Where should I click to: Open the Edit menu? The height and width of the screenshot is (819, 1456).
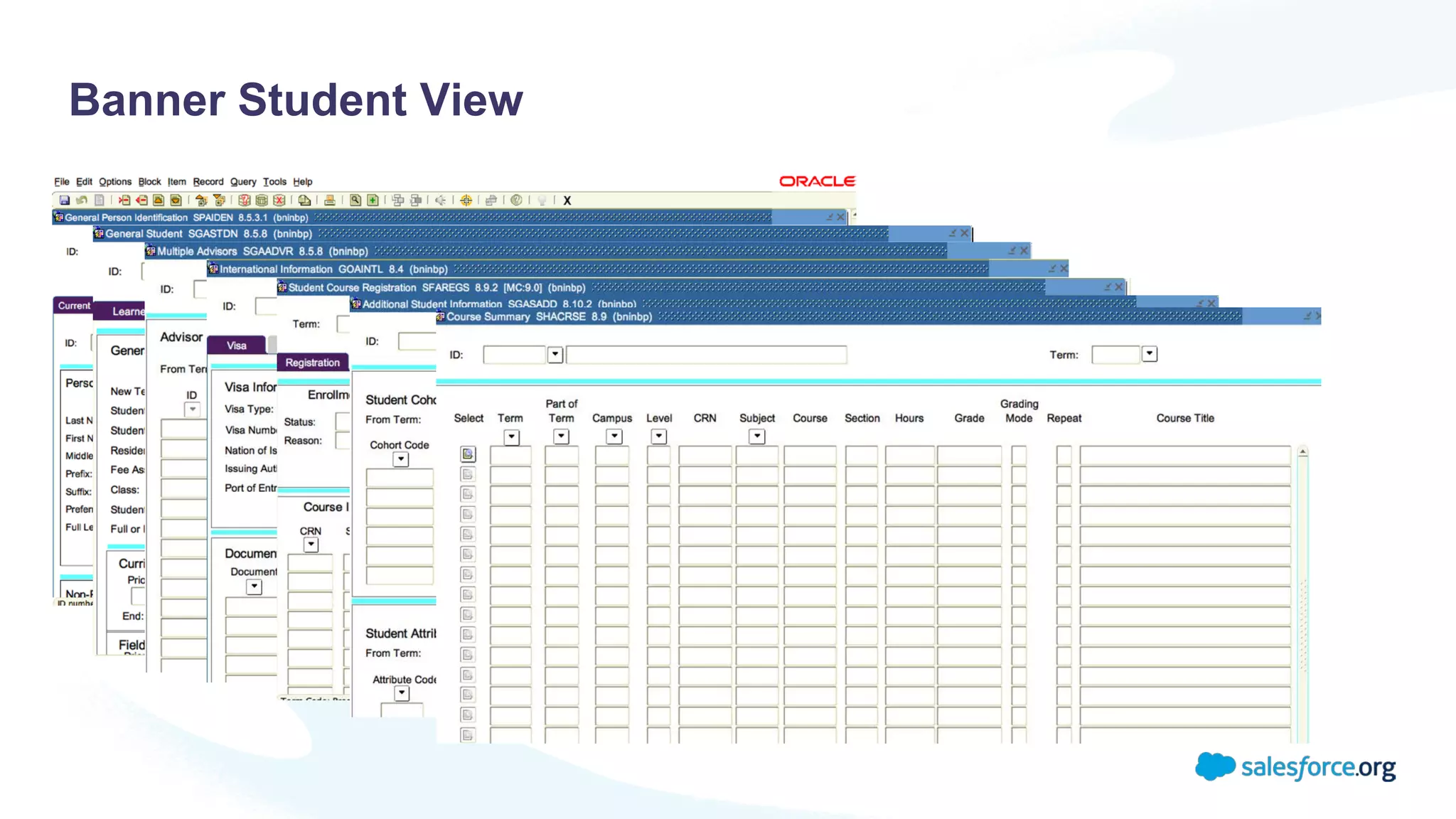tap(84, 182)
